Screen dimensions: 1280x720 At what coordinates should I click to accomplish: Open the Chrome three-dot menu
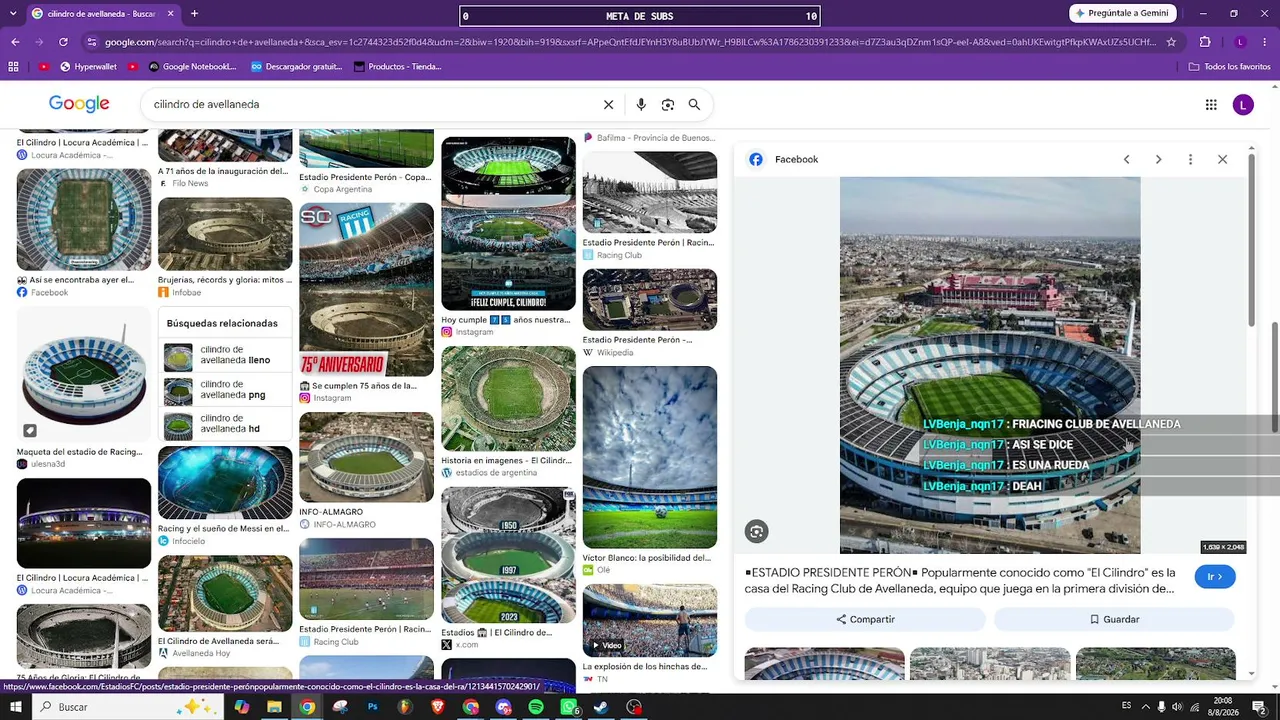1265,42
